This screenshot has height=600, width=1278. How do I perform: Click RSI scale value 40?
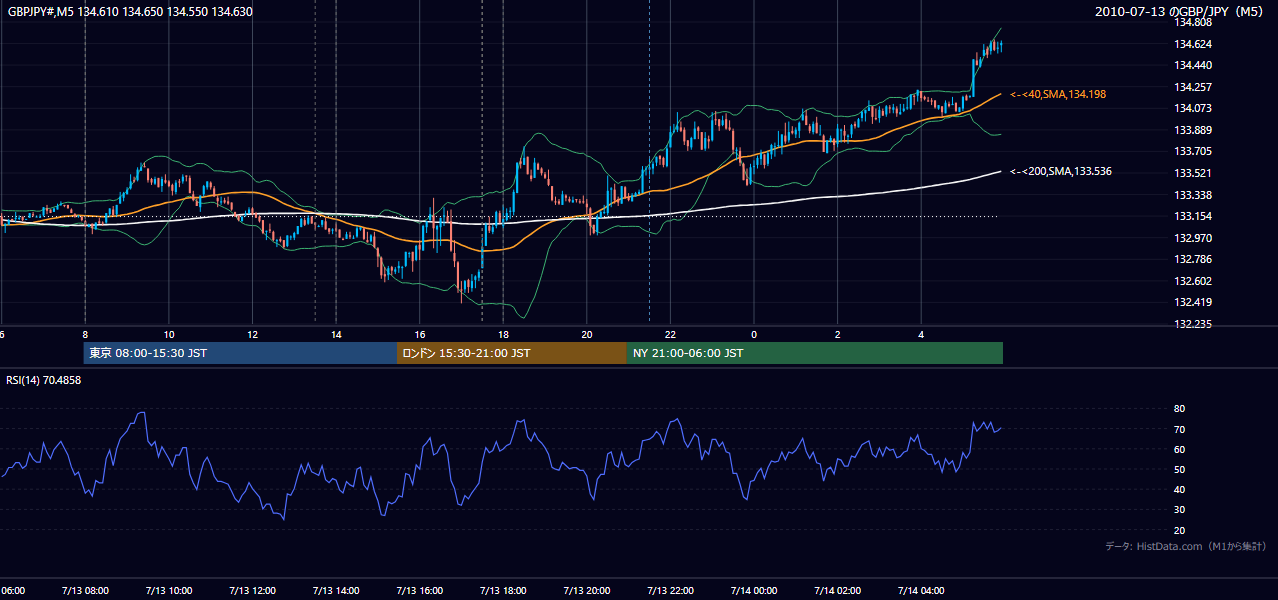[x=1180, y=489]
